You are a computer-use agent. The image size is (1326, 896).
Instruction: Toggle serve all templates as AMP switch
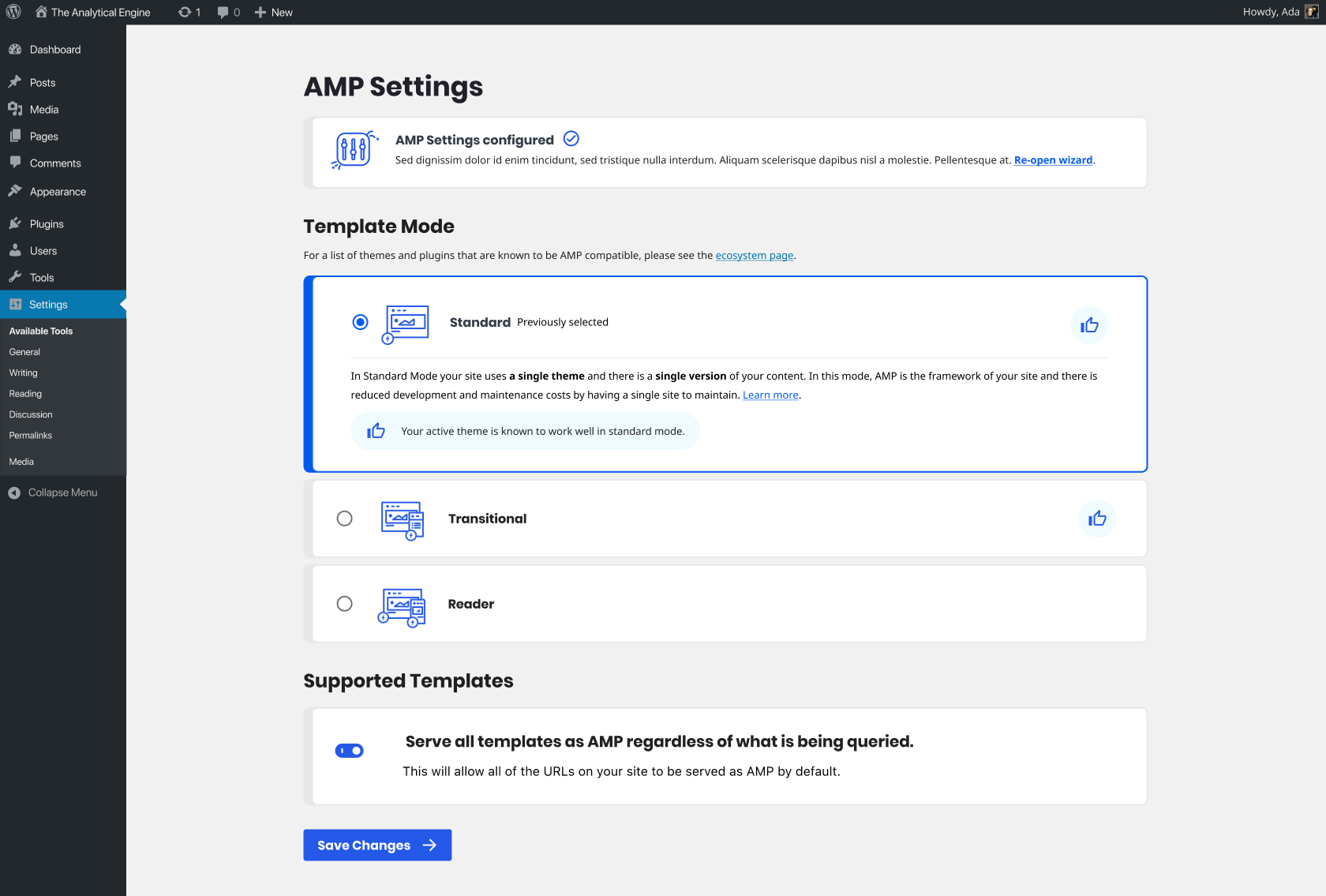350,751
